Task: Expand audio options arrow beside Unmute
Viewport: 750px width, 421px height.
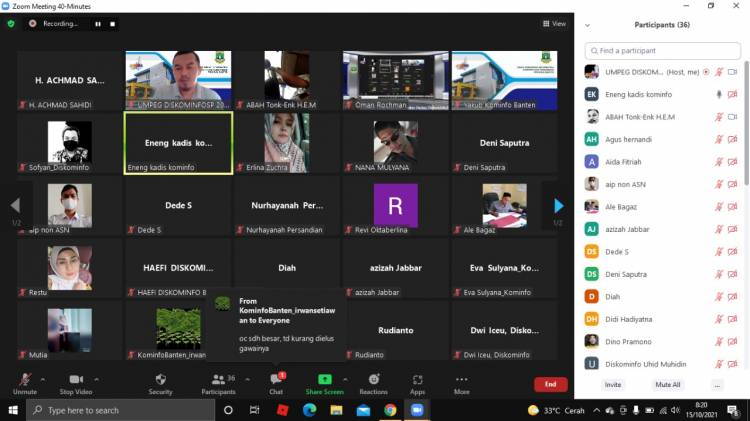Action: [x=43, y=379]
